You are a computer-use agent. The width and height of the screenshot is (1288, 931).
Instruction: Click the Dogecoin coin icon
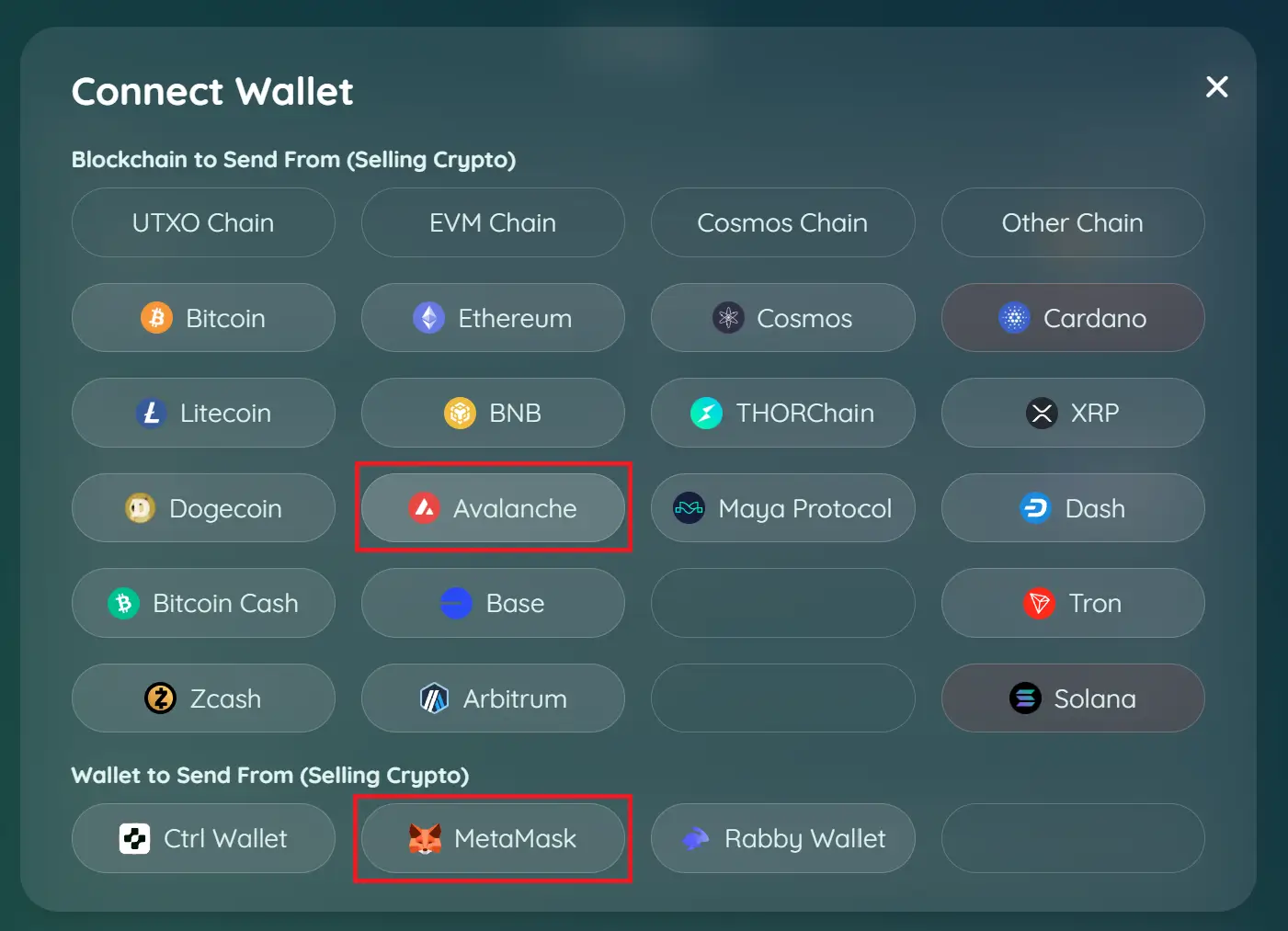click(x=140, y=508)
